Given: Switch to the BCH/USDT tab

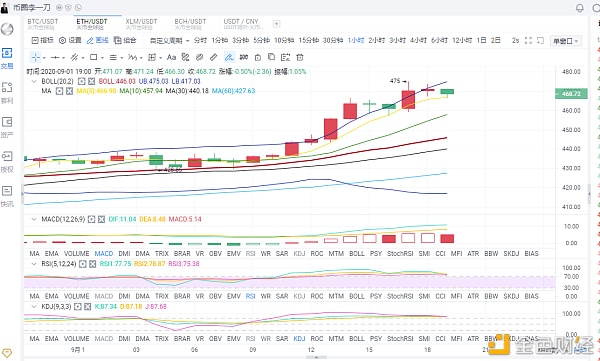Looking at the screenshot, I should (x=190, y=24).
